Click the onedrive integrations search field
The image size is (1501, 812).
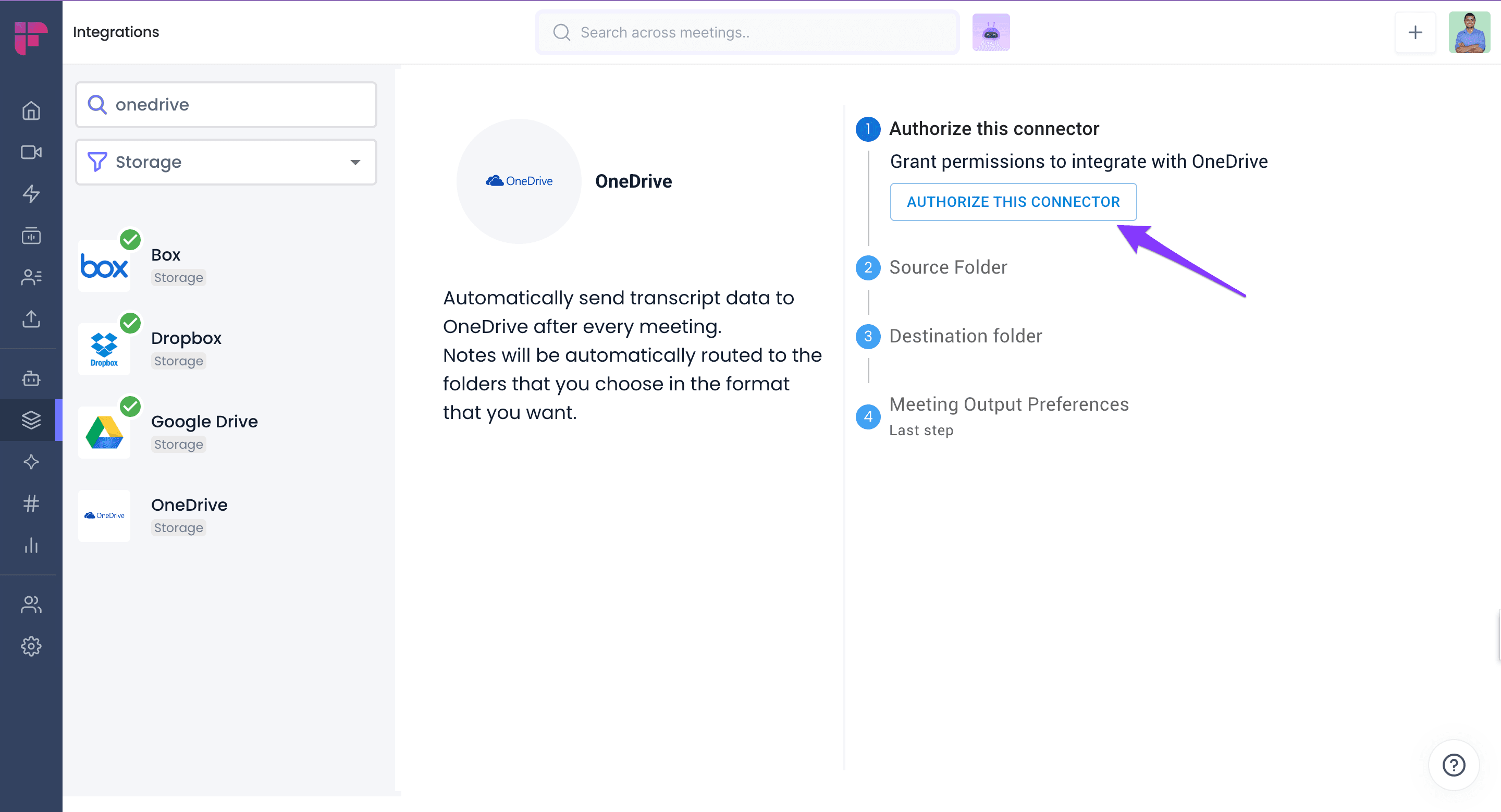click(226, 105)
